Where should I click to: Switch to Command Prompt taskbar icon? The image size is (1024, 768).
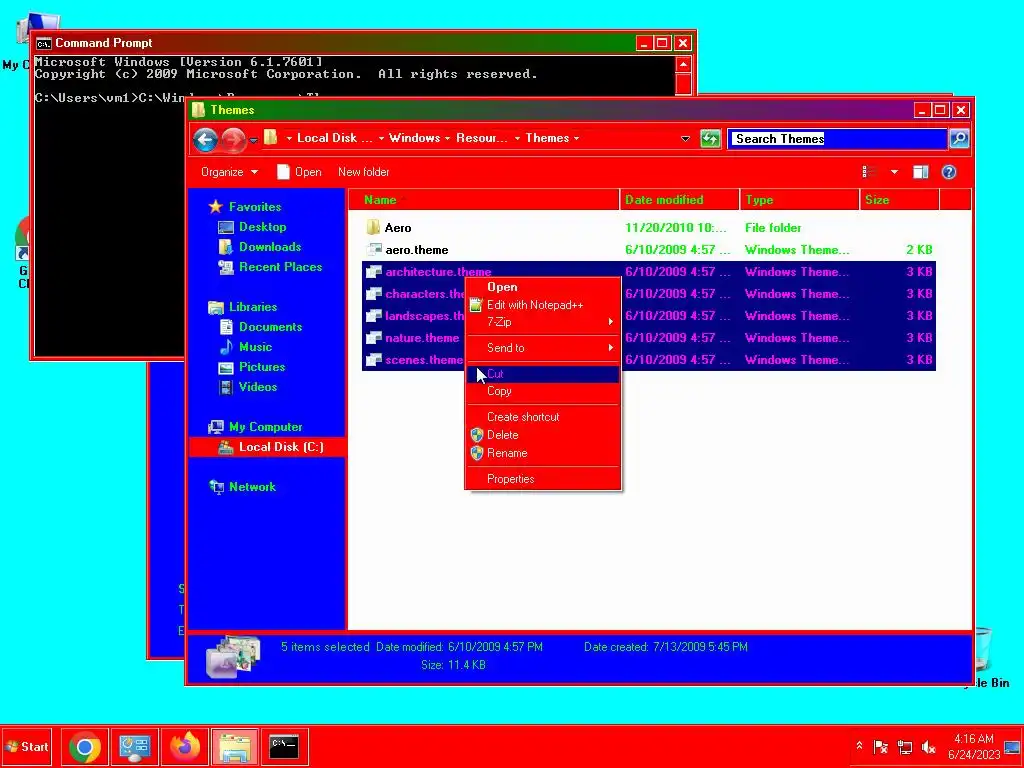point(284,746)
